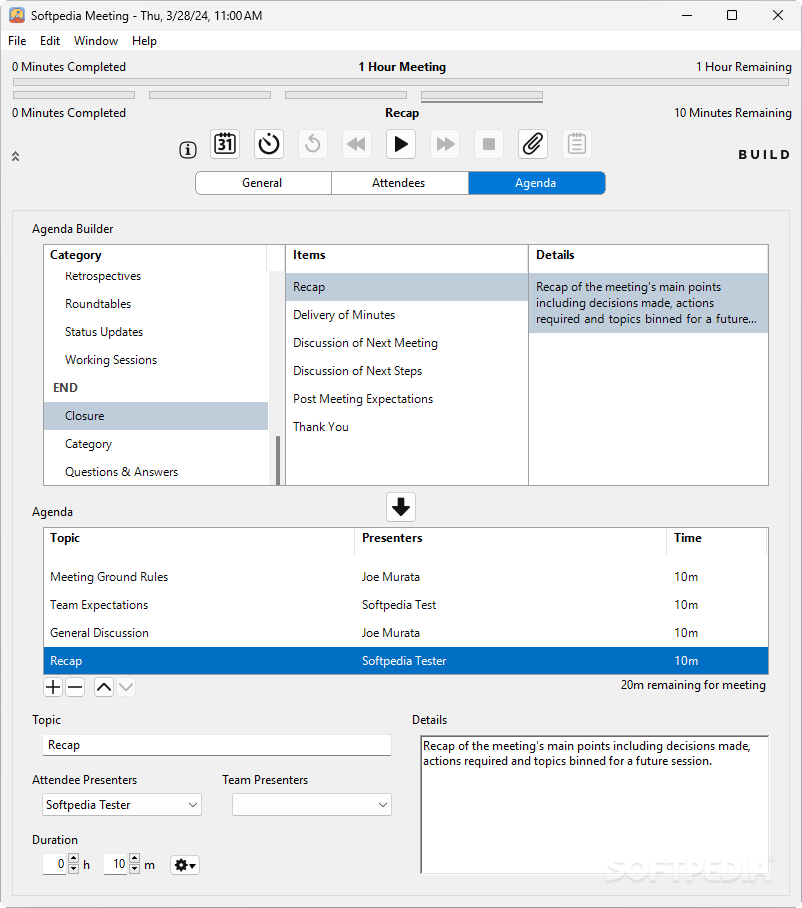Click the Time column header
This screenshot has height=908, width=802.
click(x=717, y=538)
